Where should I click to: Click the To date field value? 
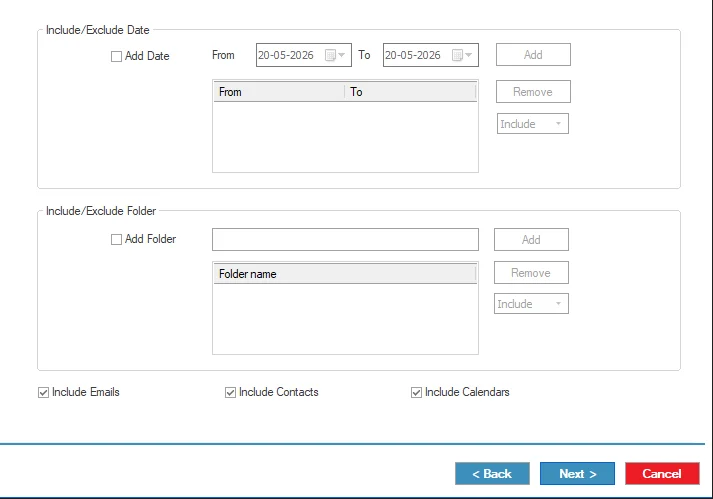(413, 55)
